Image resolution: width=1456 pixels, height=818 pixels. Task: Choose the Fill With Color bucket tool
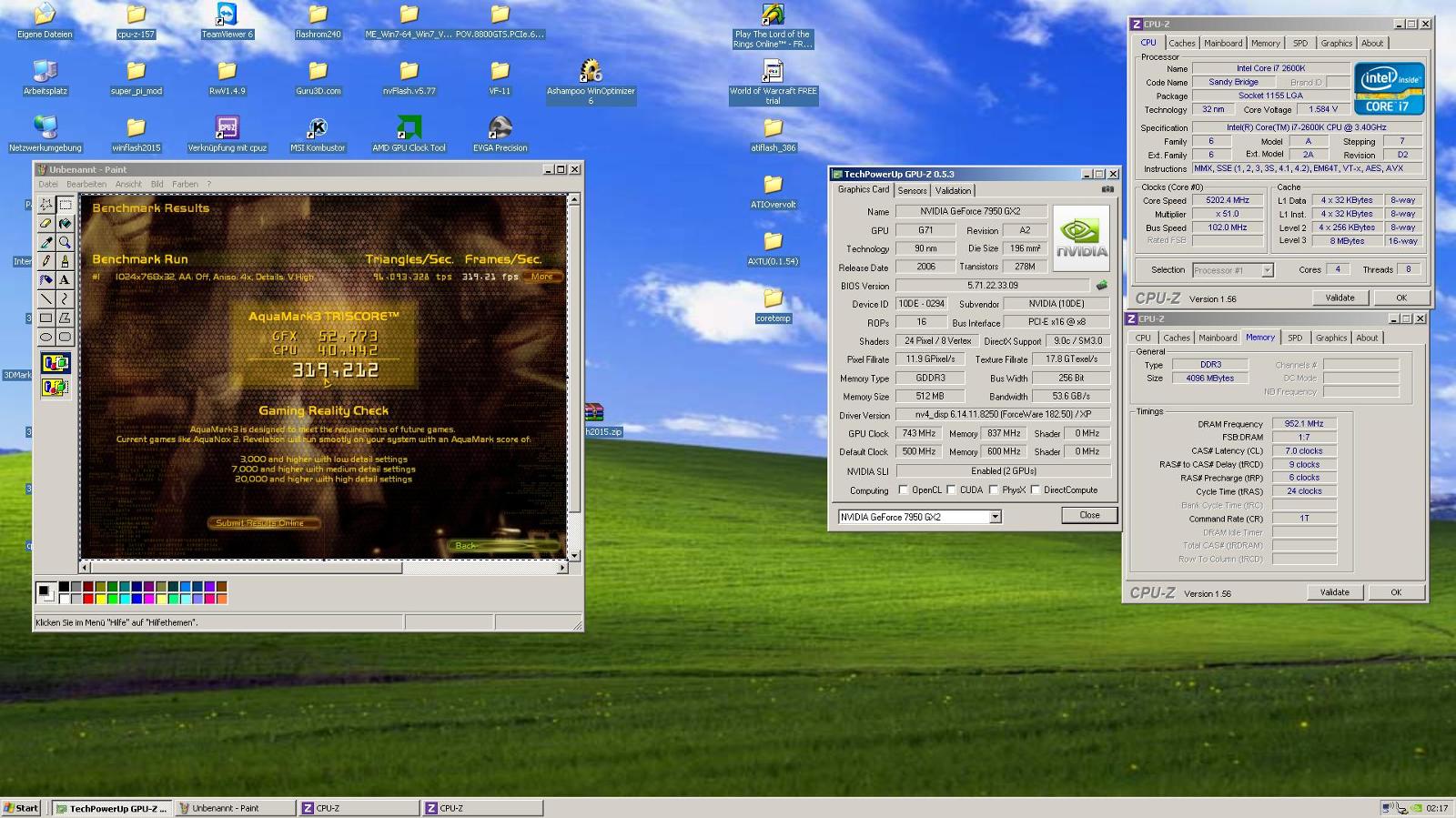pos(65,223)
